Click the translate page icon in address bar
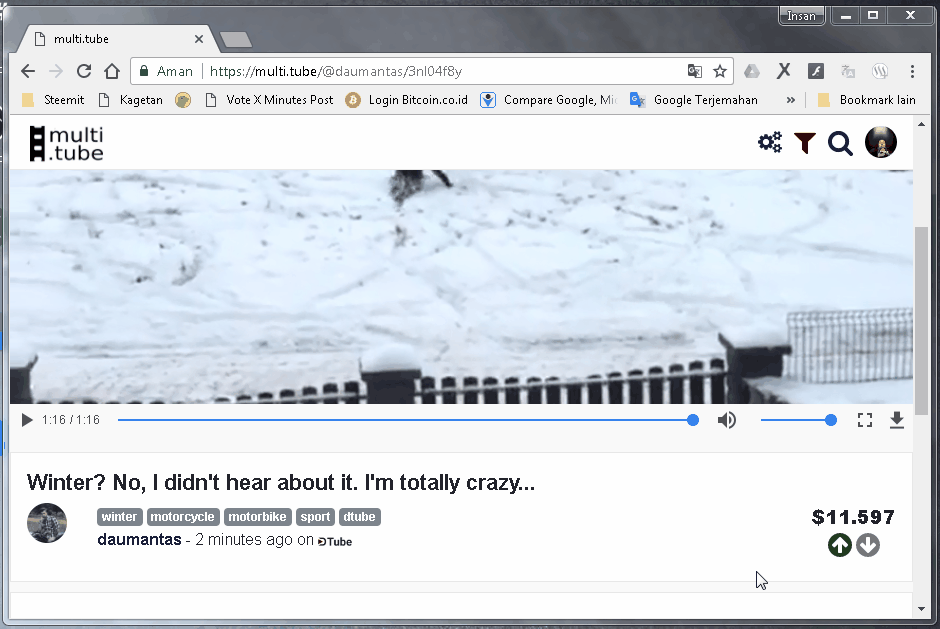 tap(695, 71)
